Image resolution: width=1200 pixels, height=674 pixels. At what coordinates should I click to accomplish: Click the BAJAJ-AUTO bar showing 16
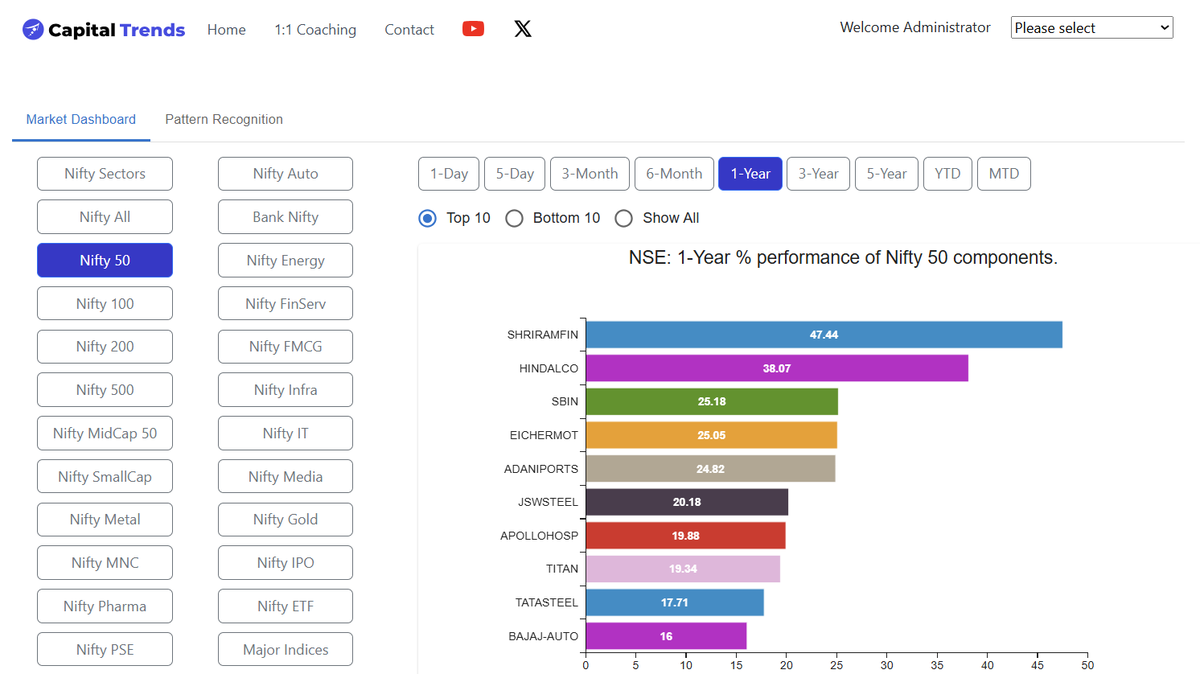pos(666,636)
